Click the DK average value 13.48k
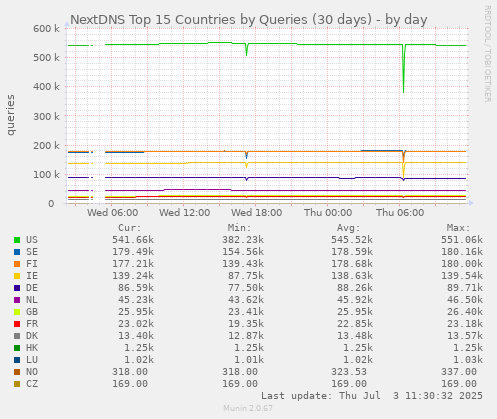The width and height of the screenshot is (497, 419). click(x=355, y=336)
